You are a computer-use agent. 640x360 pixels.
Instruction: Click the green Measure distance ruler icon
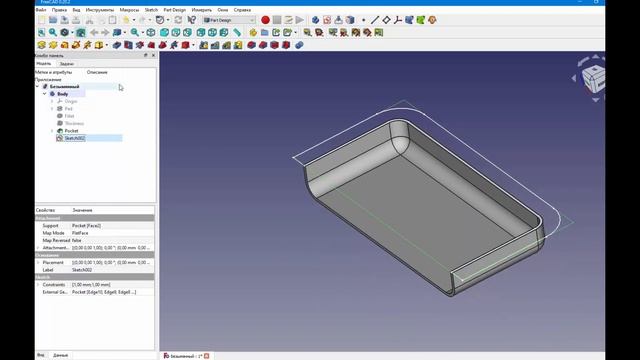point(237,32)
